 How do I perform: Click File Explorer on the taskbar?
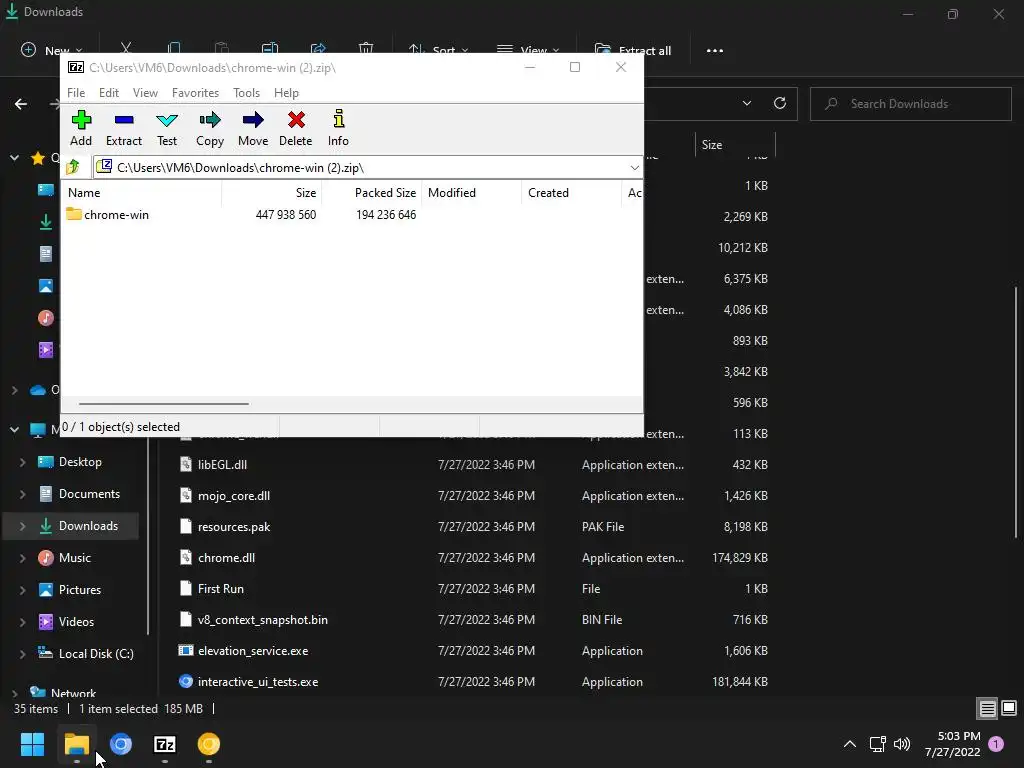pyautogui.click(x=76, y=744)
